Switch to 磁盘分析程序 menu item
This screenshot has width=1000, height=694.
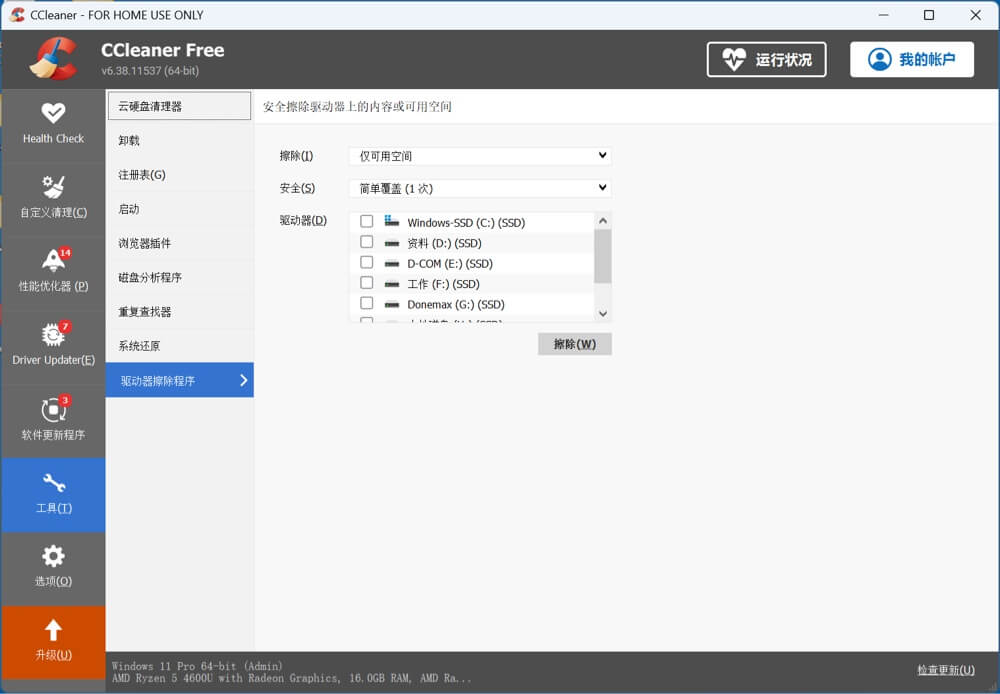tap(150, 278)
